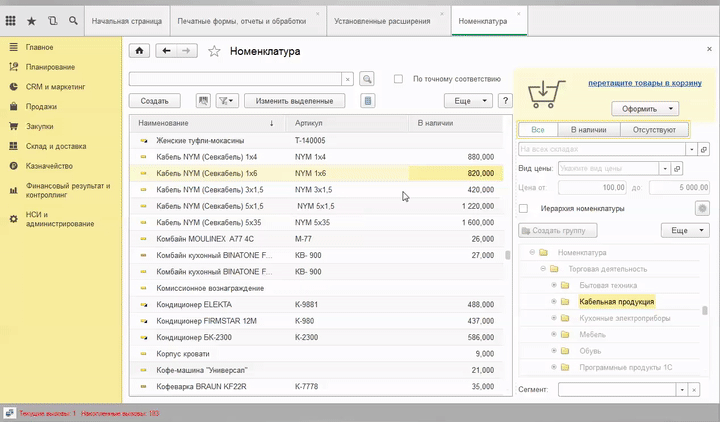Select the Все filter toggle
The height and width of the screenshot is (422, 720).
tap(538, 130)
